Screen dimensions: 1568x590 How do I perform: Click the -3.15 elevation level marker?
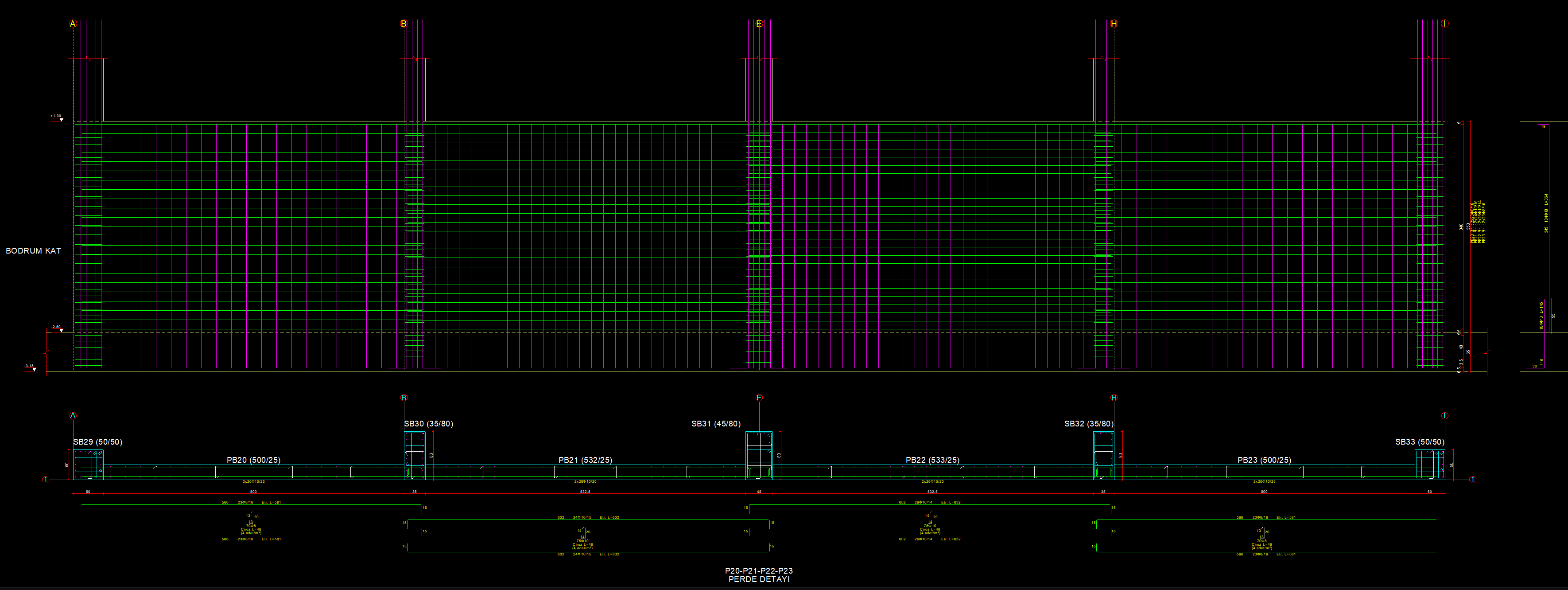(x=30, y=367)
